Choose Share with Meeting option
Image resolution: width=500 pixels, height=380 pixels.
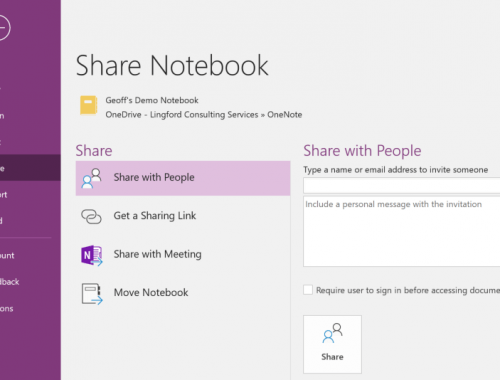183,255
